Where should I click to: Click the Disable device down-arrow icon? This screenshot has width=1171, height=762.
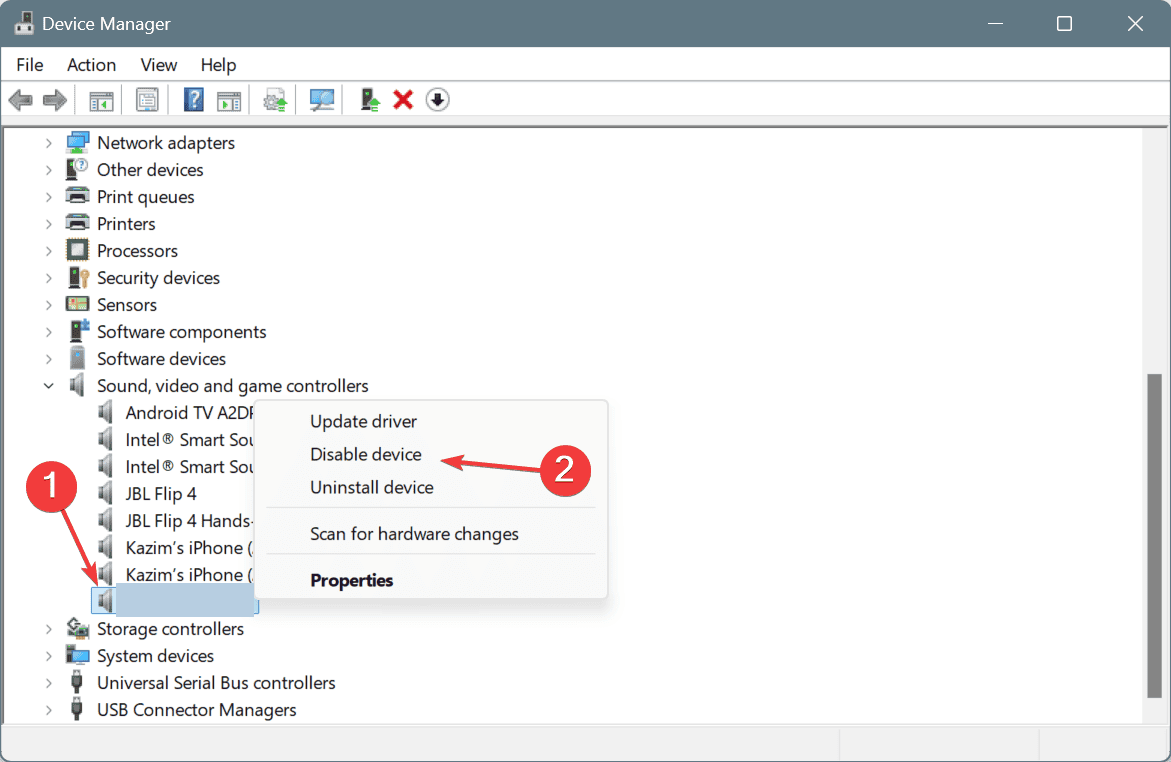click(x=438, y=99)
